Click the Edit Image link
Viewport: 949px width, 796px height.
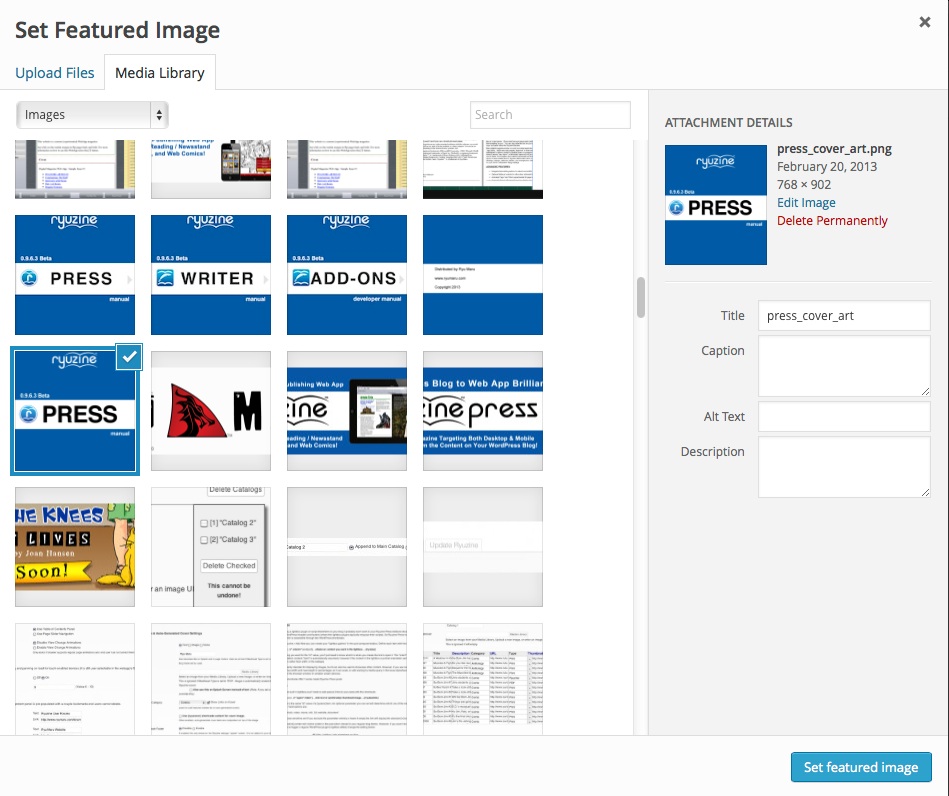coord(806,203)
